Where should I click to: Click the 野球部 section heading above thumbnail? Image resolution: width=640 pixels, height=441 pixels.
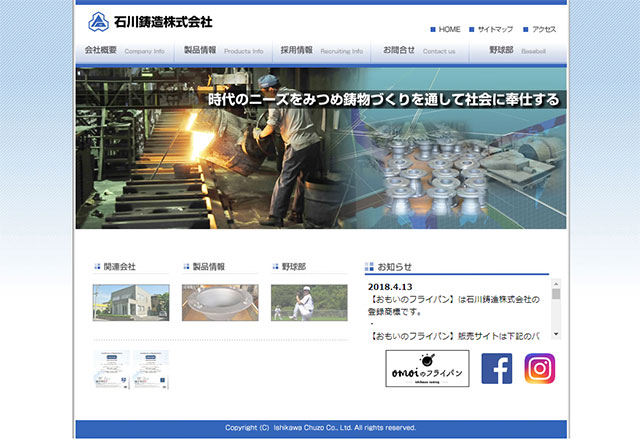pos(289,267)
